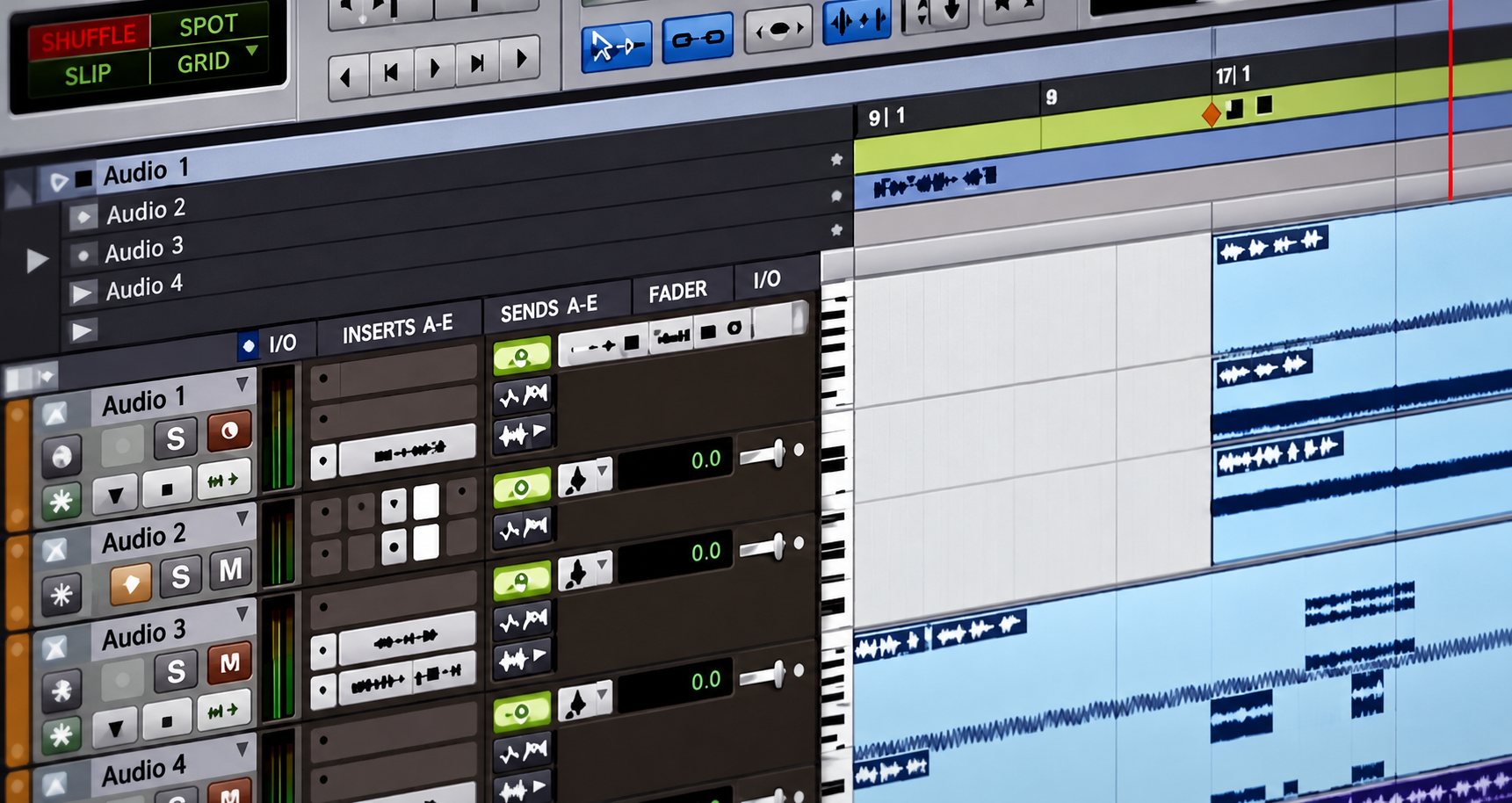
Task: Click the blue icon left of I/O header
Action: coord(249,346)
